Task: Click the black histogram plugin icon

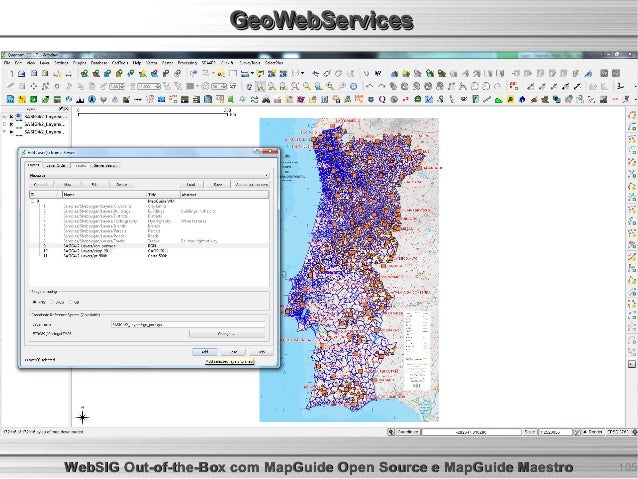Action: pyautogui.click(x=80, y=99)
